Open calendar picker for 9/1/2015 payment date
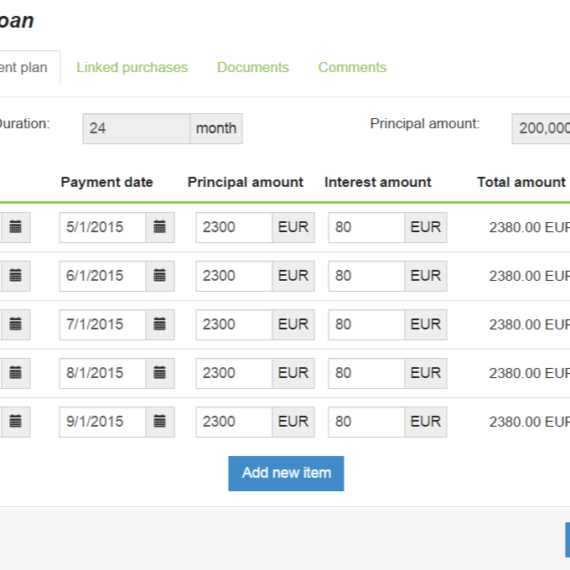Screen dimensions: 570x570 point(160,422)
